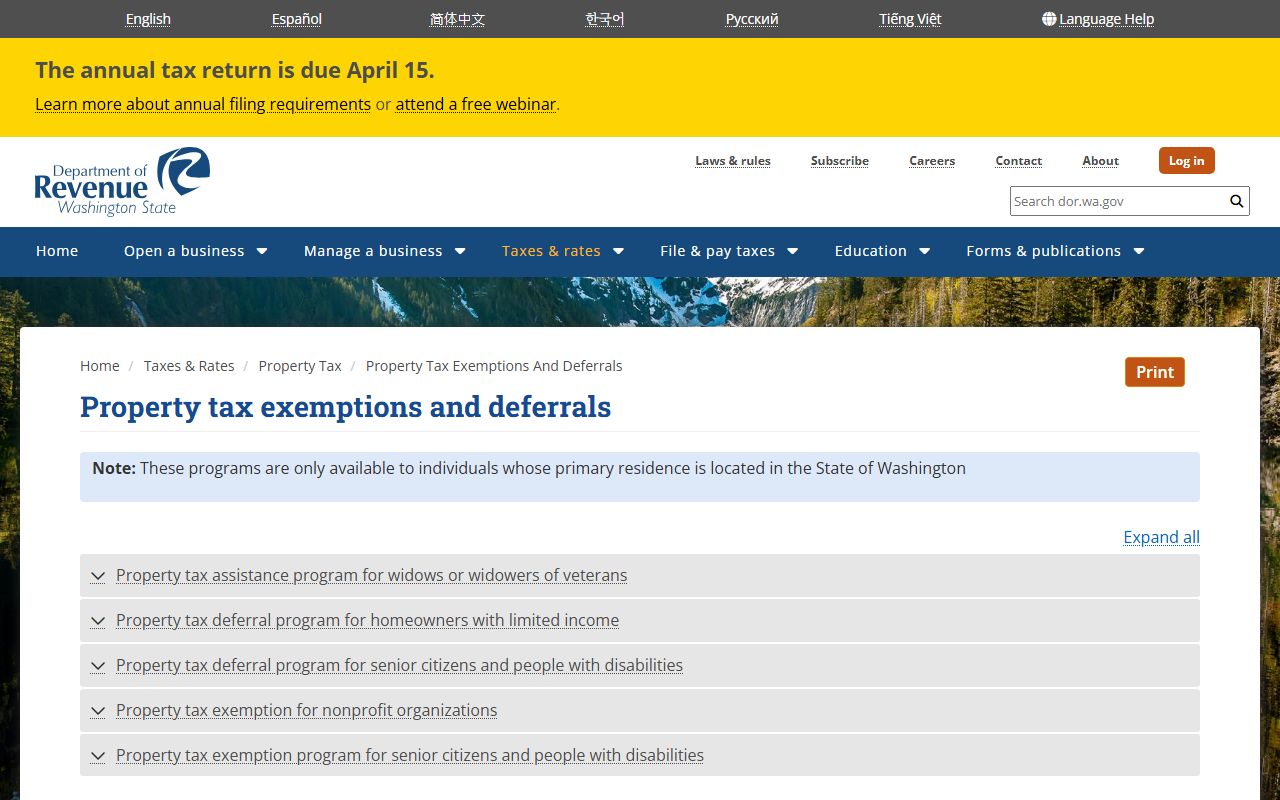
Task: Select File & pay taxes menu item
Action: [717, 251]
